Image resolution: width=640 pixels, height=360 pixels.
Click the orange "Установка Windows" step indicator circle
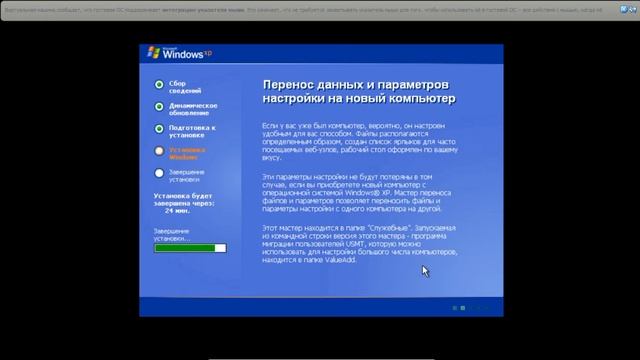(x=159, y=151)
